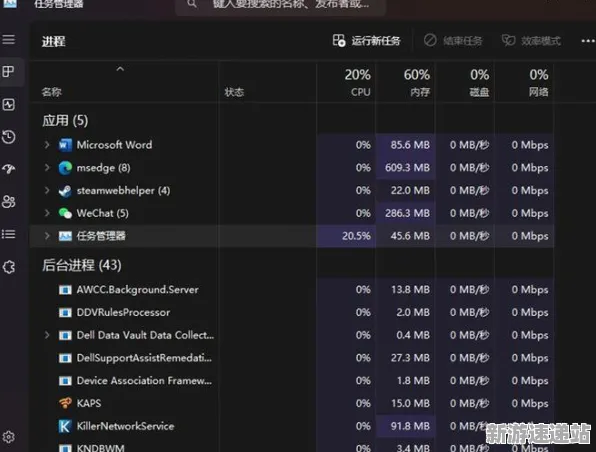Click the 效率模式 efficiency mode button
The image size is (596, 452).
(x=531, y=41)
